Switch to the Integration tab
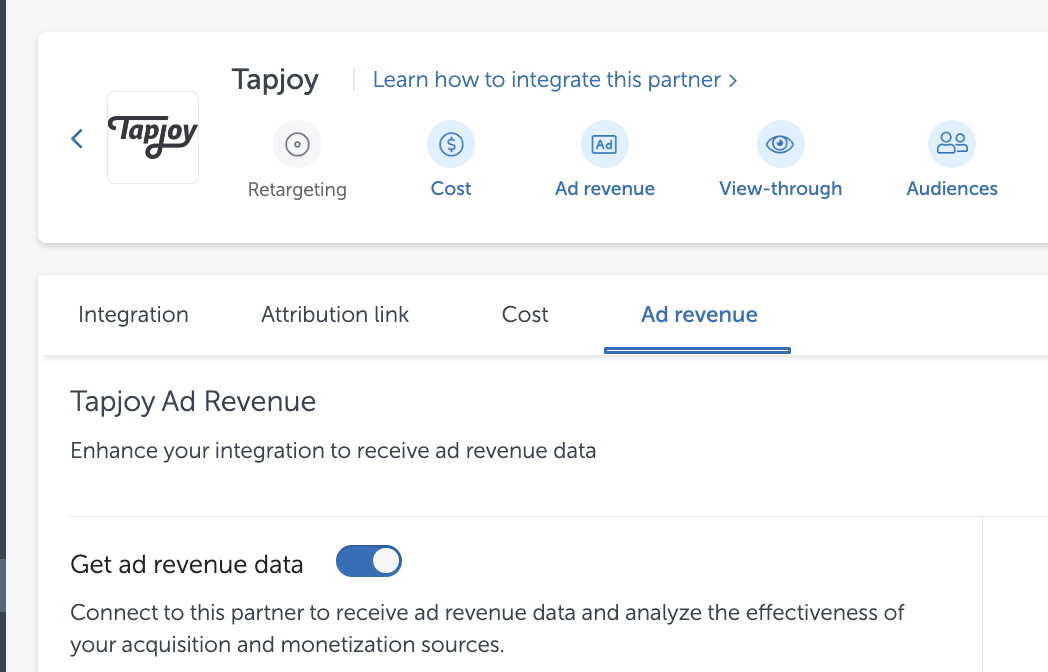Screen dimensions: 1048x672 pyautogui.click(x=134, y=314)
